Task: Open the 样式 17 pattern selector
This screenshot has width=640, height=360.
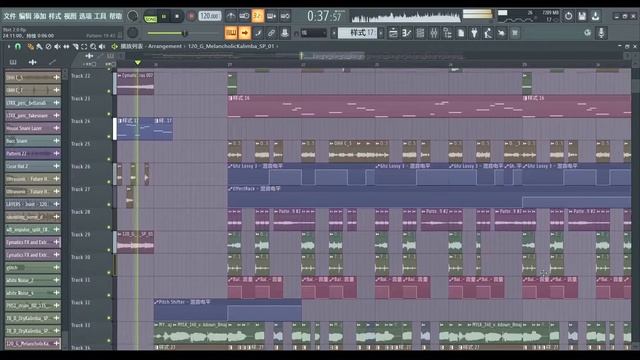Action: pos(358,33)
